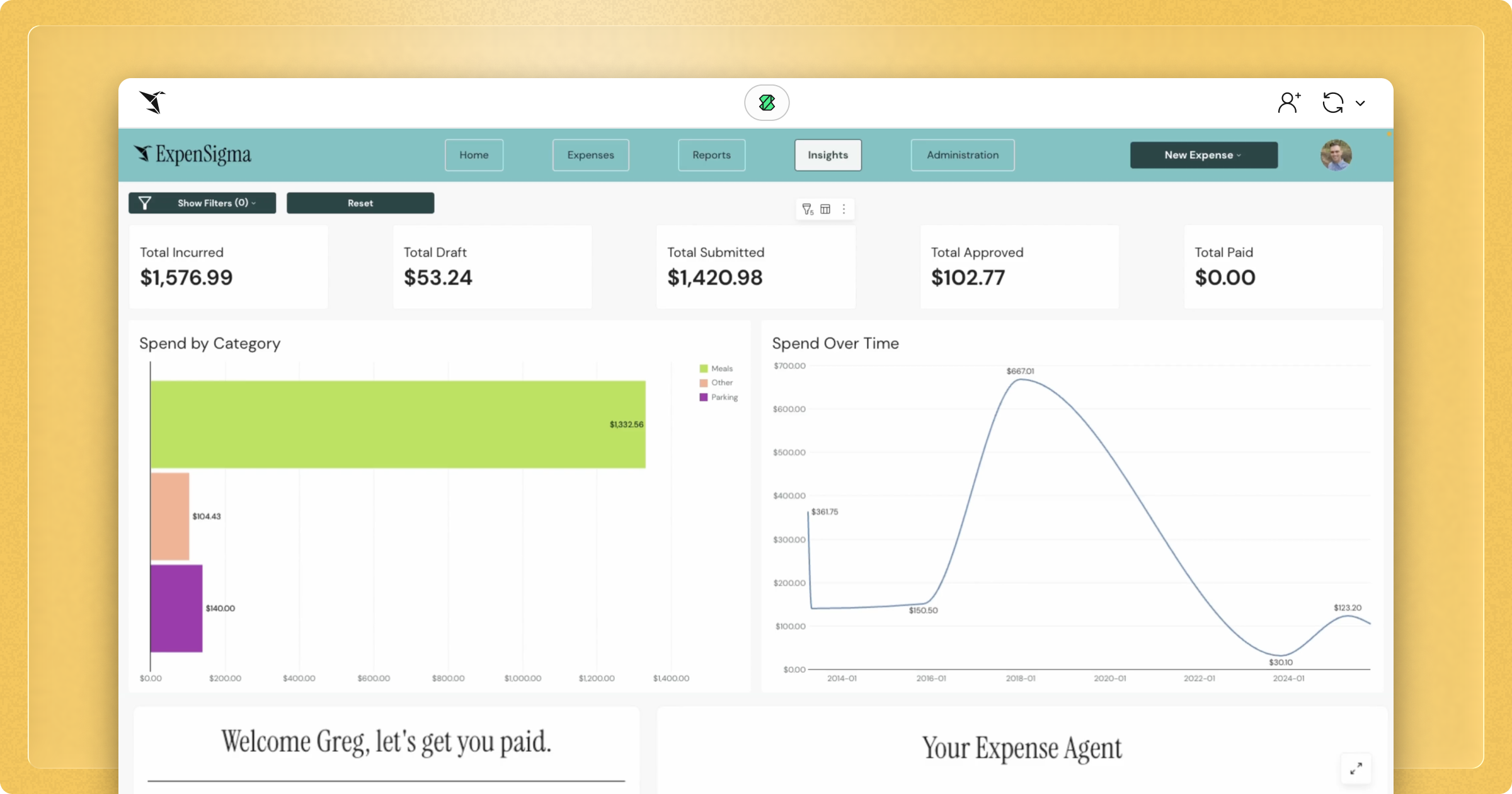Click the Total Submitted $1,420.98 value
The height and width of the screenshot is (794, 1512).
pyautogui.click(x=715, y=277)
